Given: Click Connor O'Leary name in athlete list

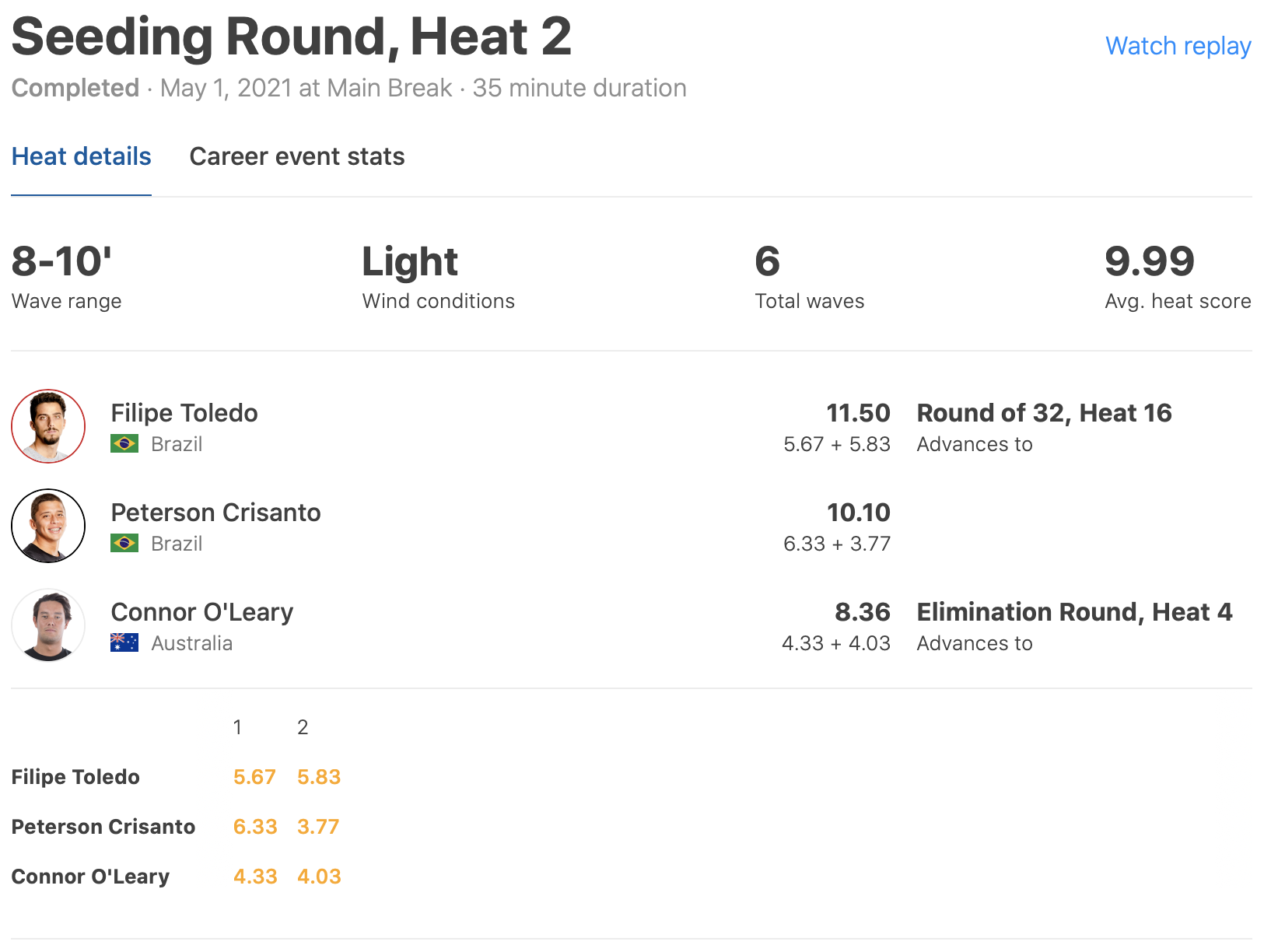Looking at the screenshot, I should click(202, 612).
